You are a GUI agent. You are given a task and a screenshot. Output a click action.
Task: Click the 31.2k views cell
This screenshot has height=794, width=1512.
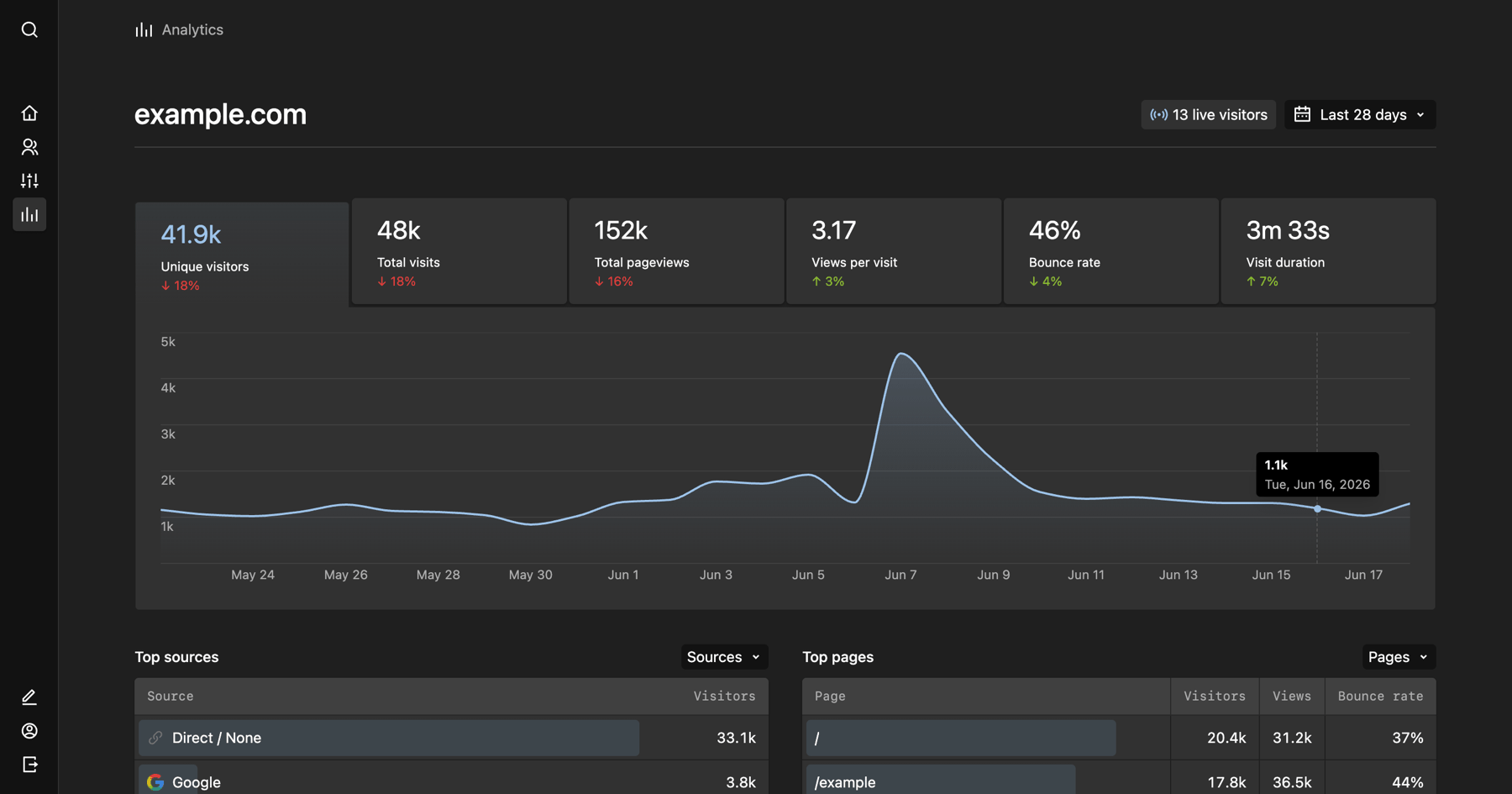click(1292, 738)
